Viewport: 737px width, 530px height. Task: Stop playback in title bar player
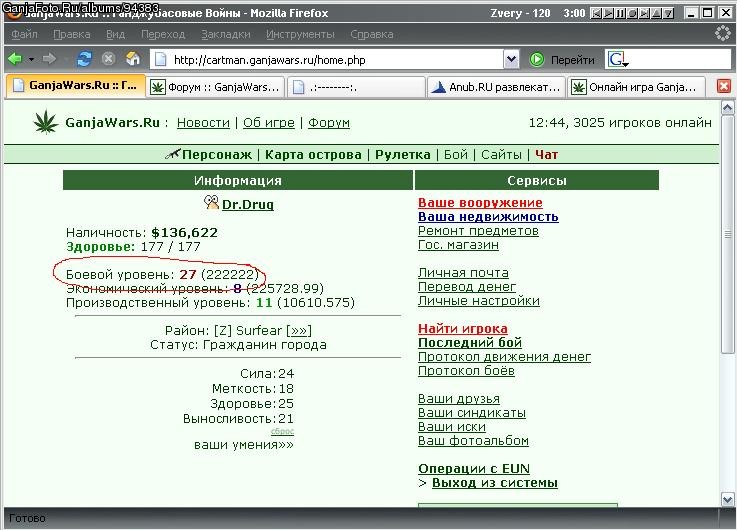632,14
